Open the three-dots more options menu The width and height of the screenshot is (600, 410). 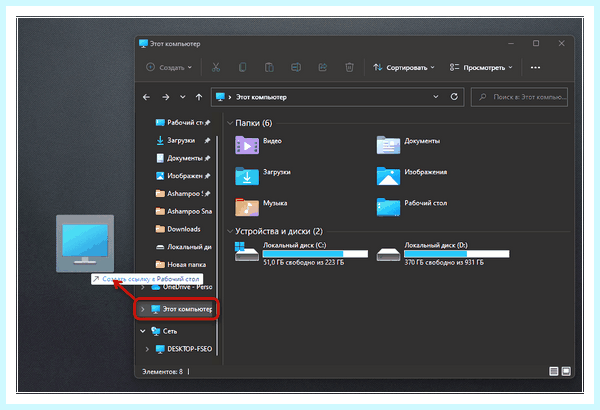click(535, 67)
